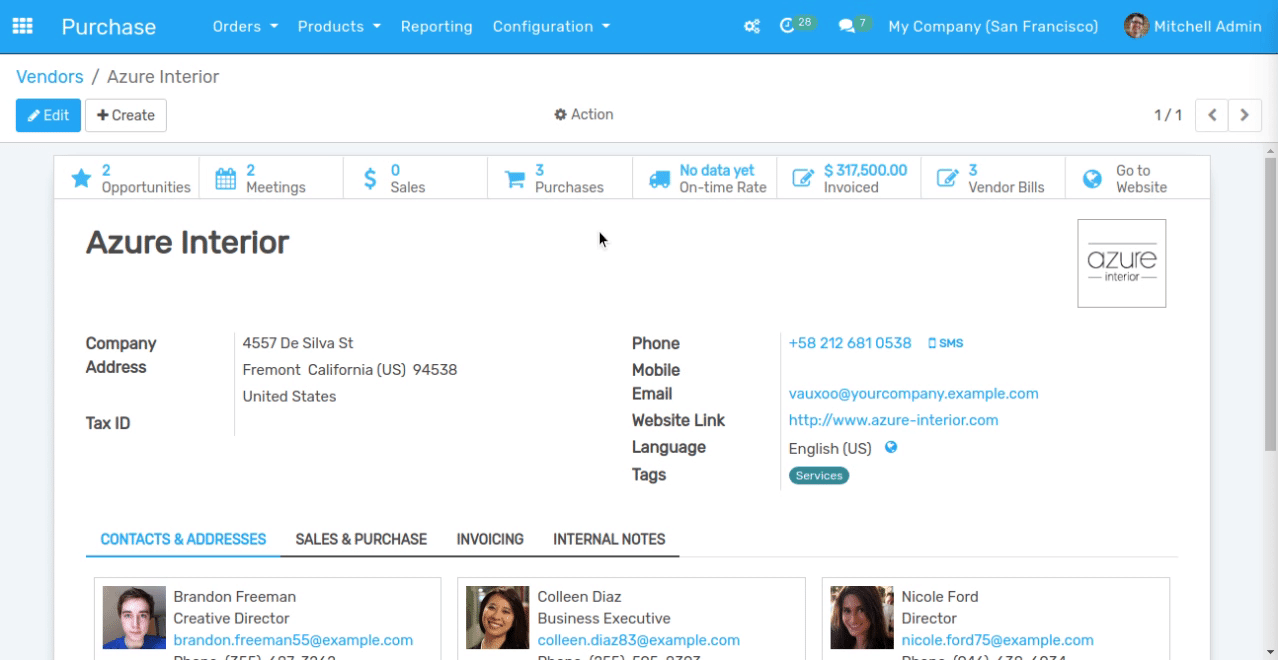
Task: Expand the Configuration dropdown menu
Action: pyautogui.click(x=551, y=27)
